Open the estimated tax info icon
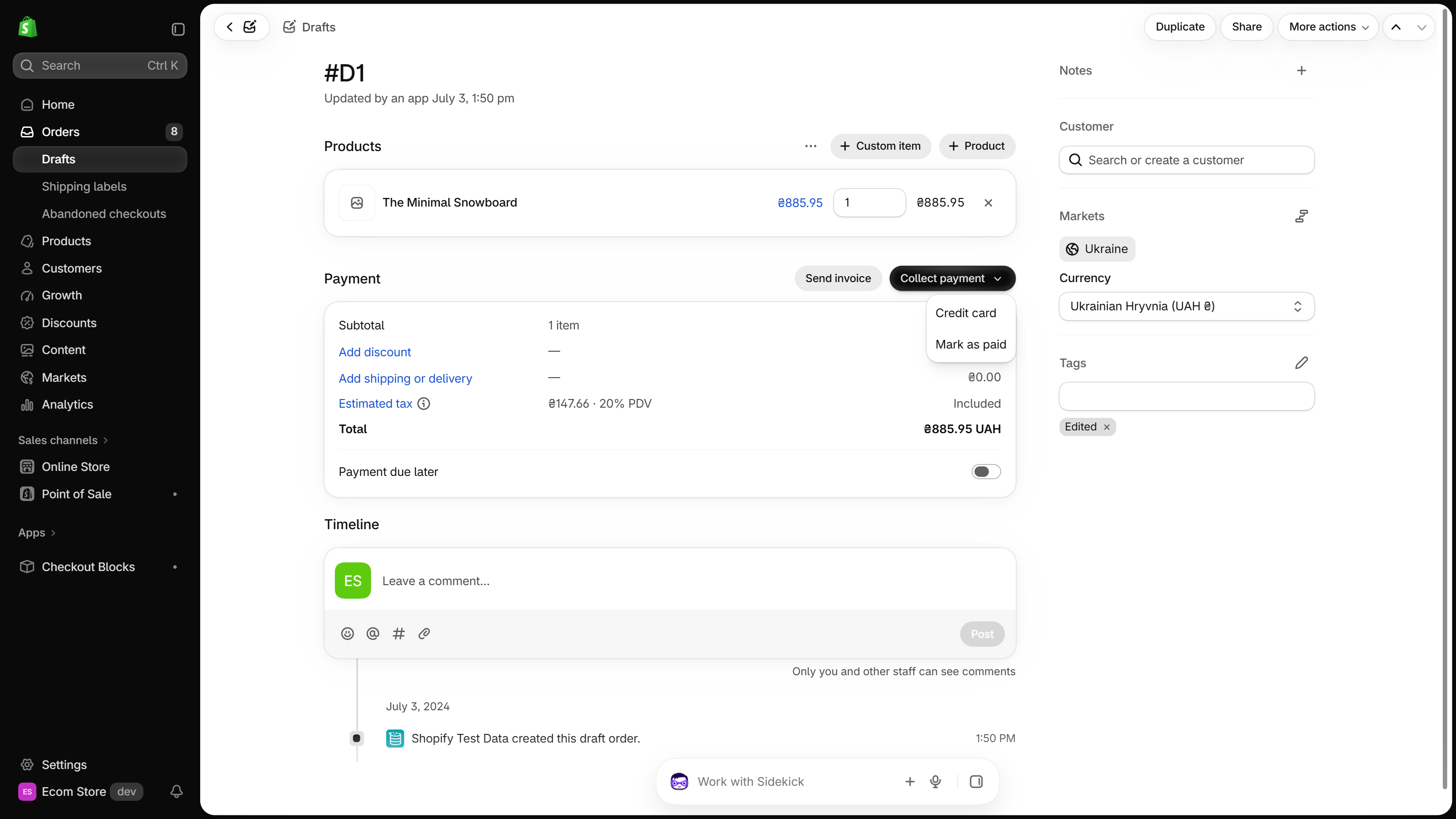Screen dimensions: 1456x819 pos(423,404)
